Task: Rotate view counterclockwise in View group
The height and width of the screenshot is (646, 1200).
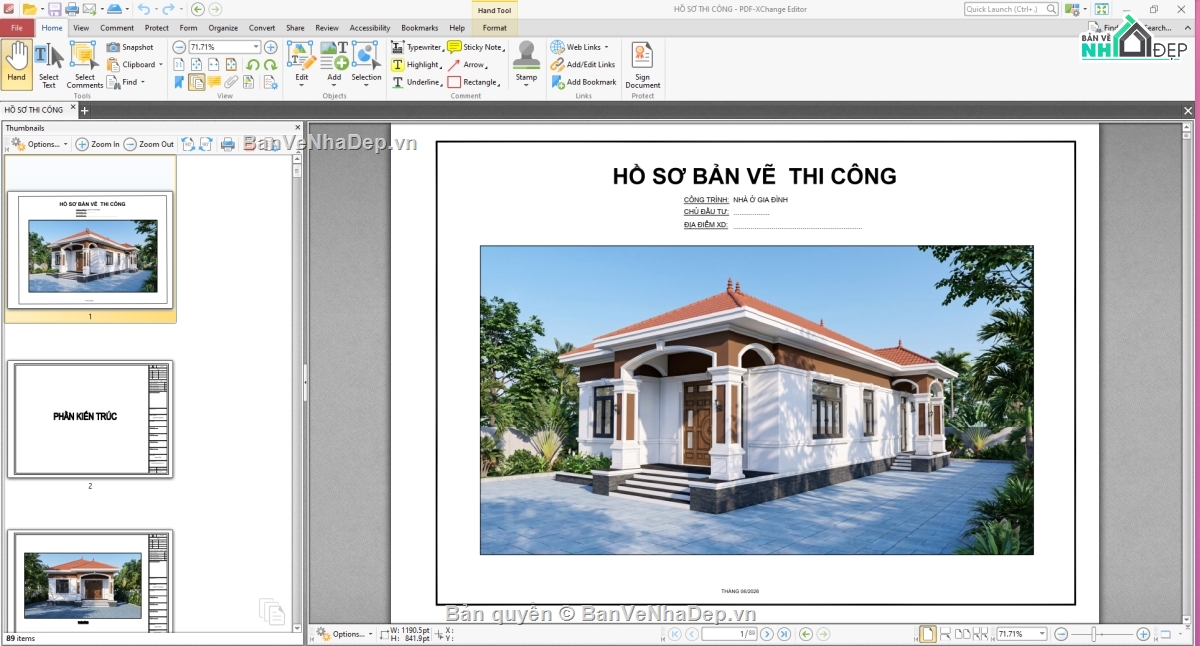Action: click(x=252, y=65)
